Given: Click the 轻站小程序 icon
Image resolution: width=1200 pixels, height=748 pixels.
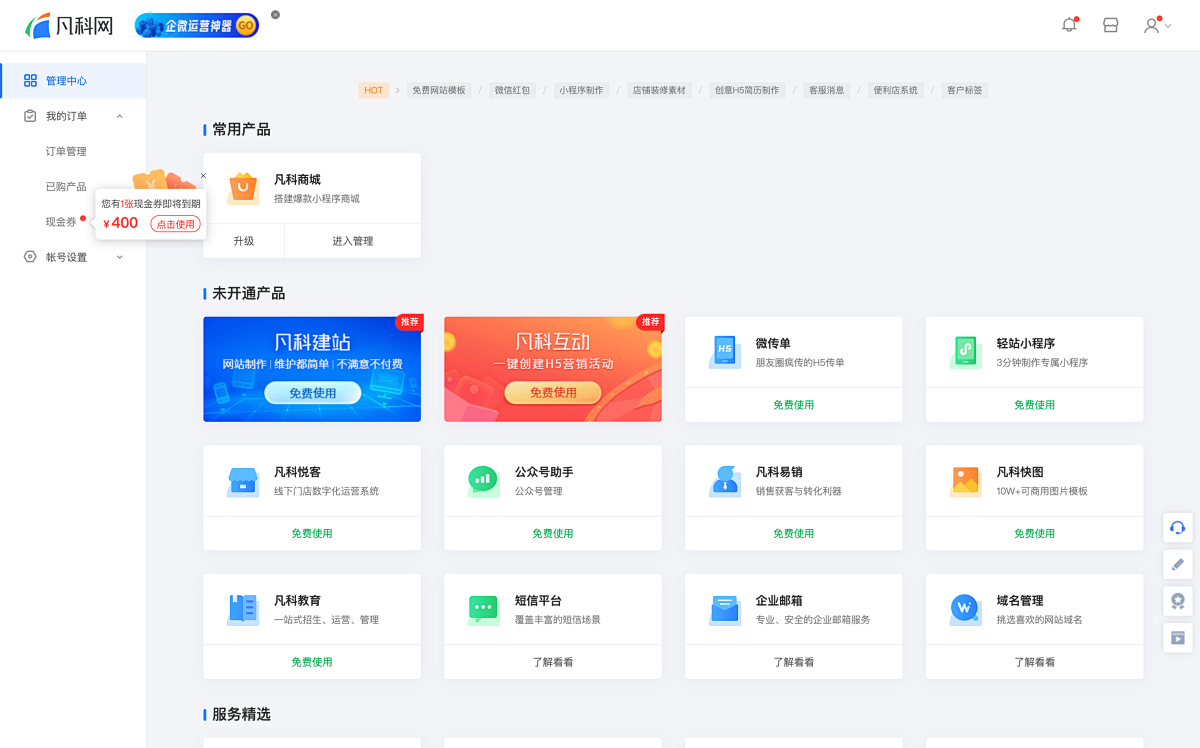Looking at the screenshot, I should [965, 352].
